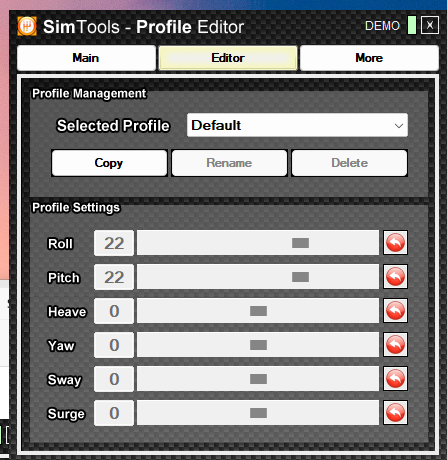The height and width of the screenshot is (460, 447).
Task: Reset the Sway value with red arrow icon
Action: click(395, 379)
